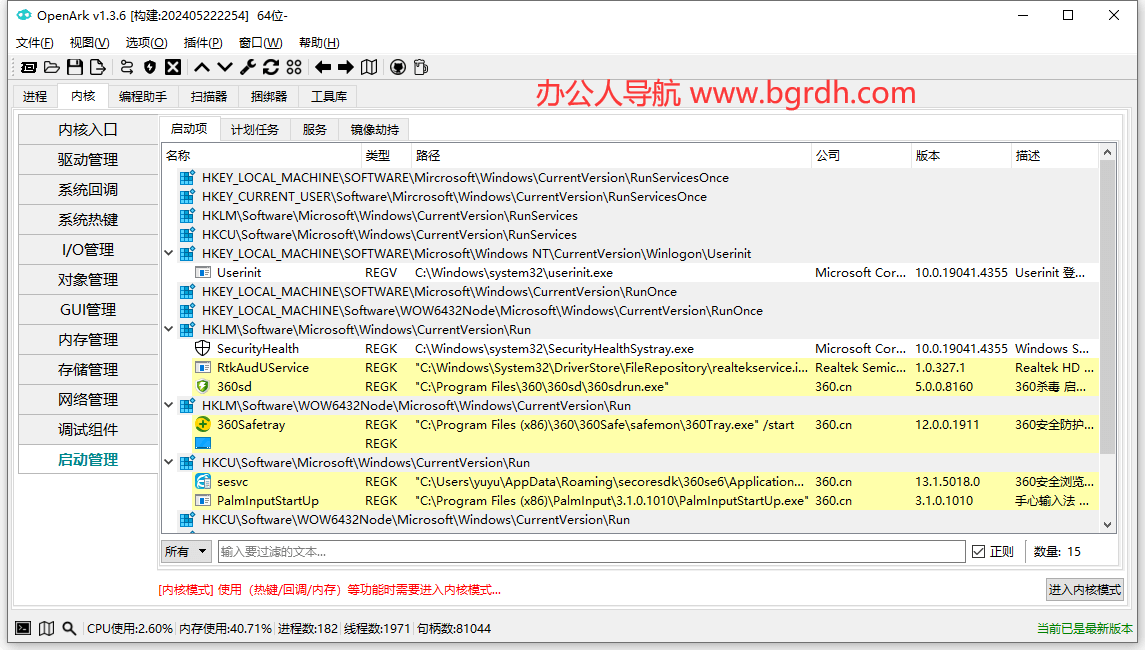Viewport: 1145px width, 650px height.
Task: Switch to the 工具库 tab
Action: 329,96
